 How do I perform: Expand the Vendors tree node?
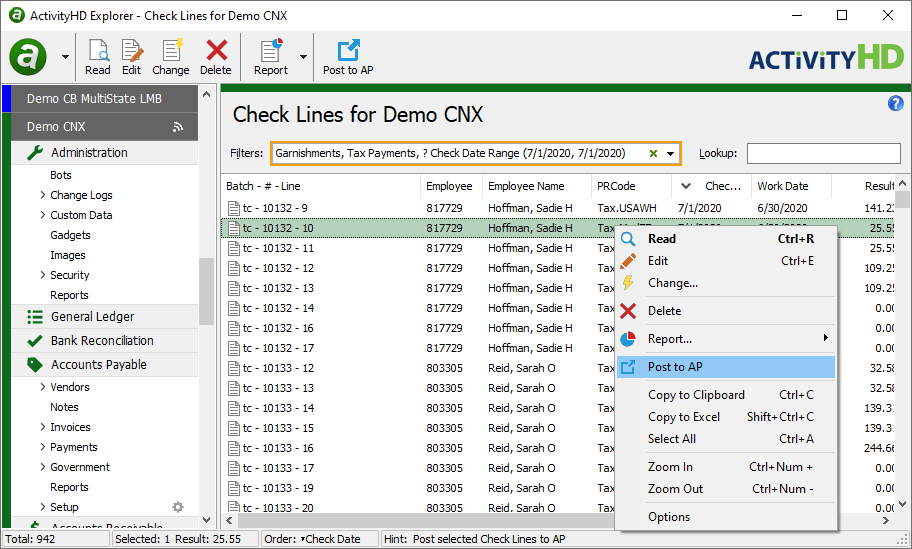[42, 387]
